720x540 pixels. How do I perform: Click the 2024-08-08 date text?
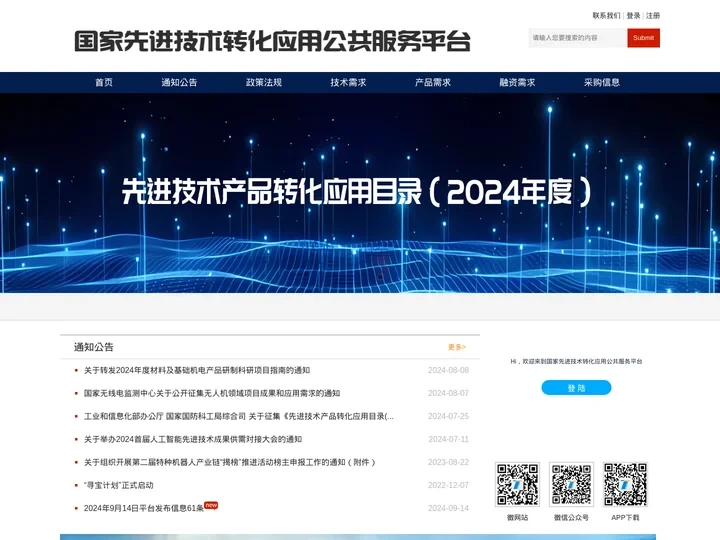[x=448, y=370]
